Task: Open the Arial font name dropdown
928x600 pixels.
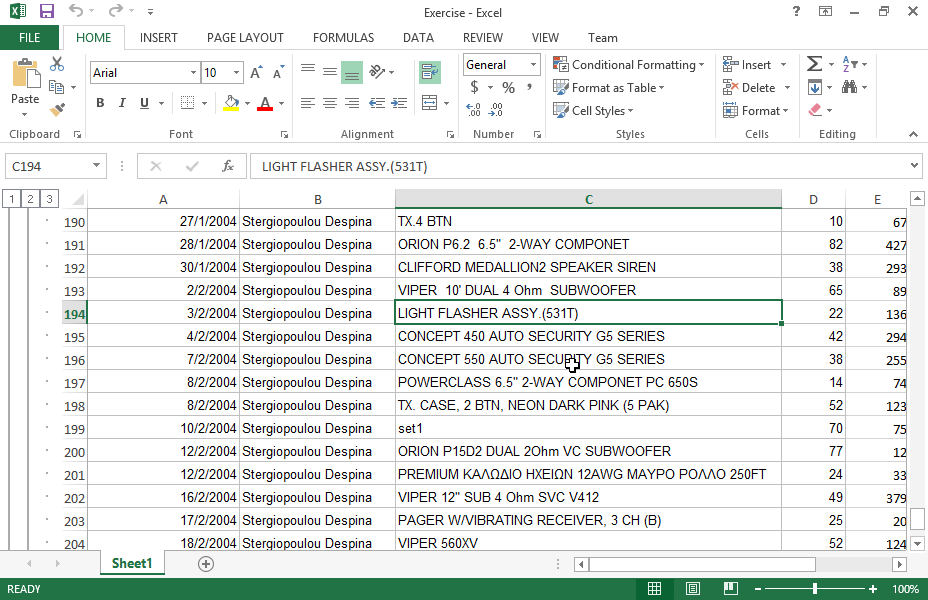Action: [193, 73]
